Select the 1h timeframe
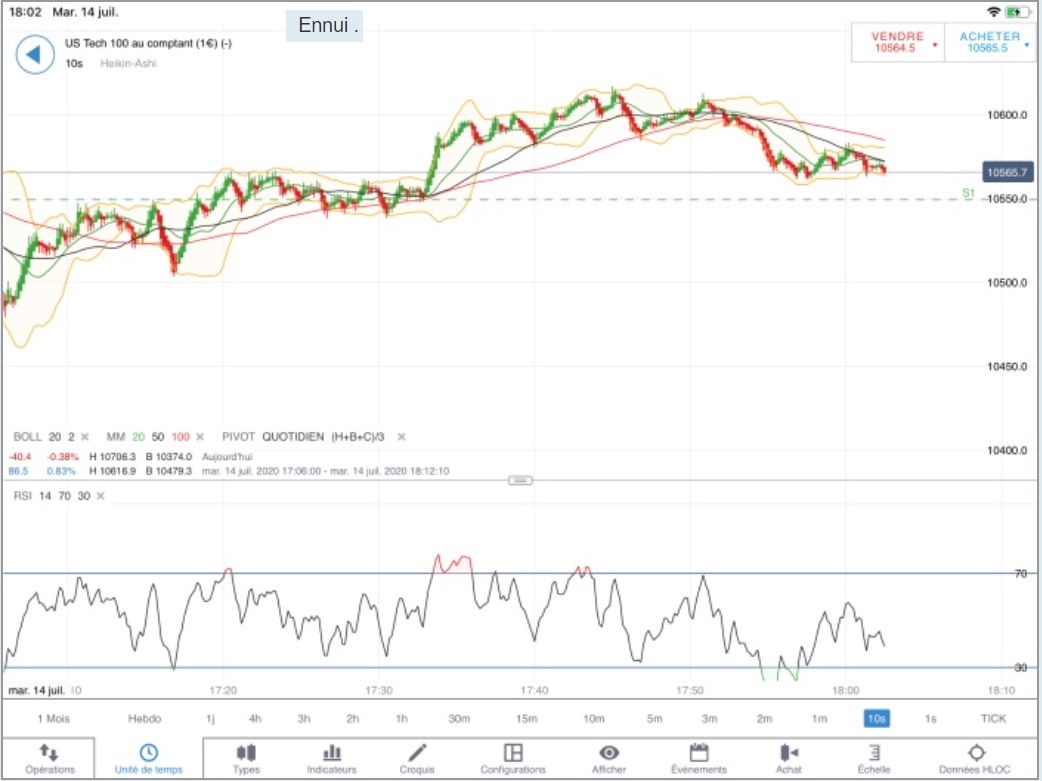This screenshot has height=781, width=1042. click(x=401, y=719)
